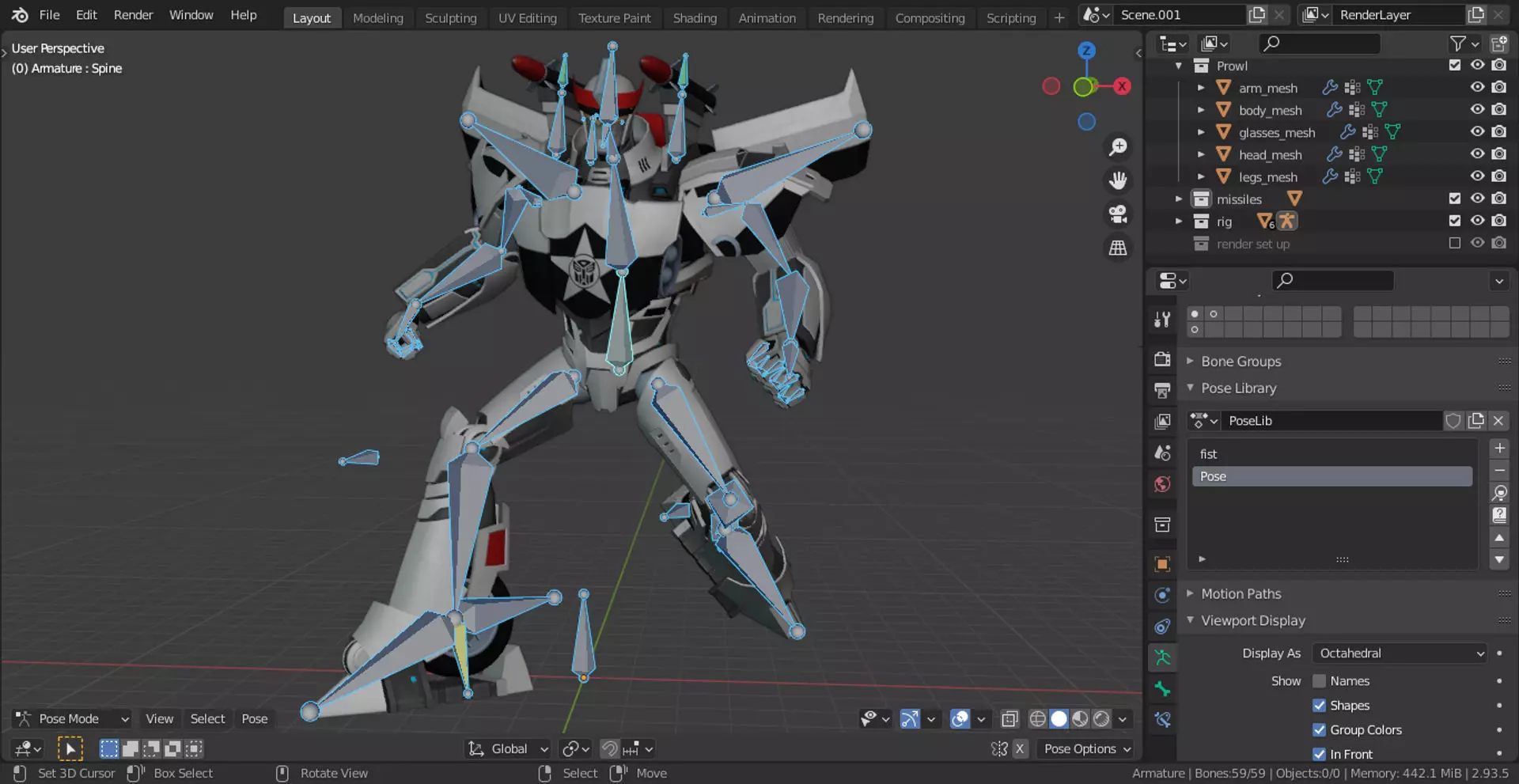Toggle X-axis mirror in pose options

[x=1020, y=748]
